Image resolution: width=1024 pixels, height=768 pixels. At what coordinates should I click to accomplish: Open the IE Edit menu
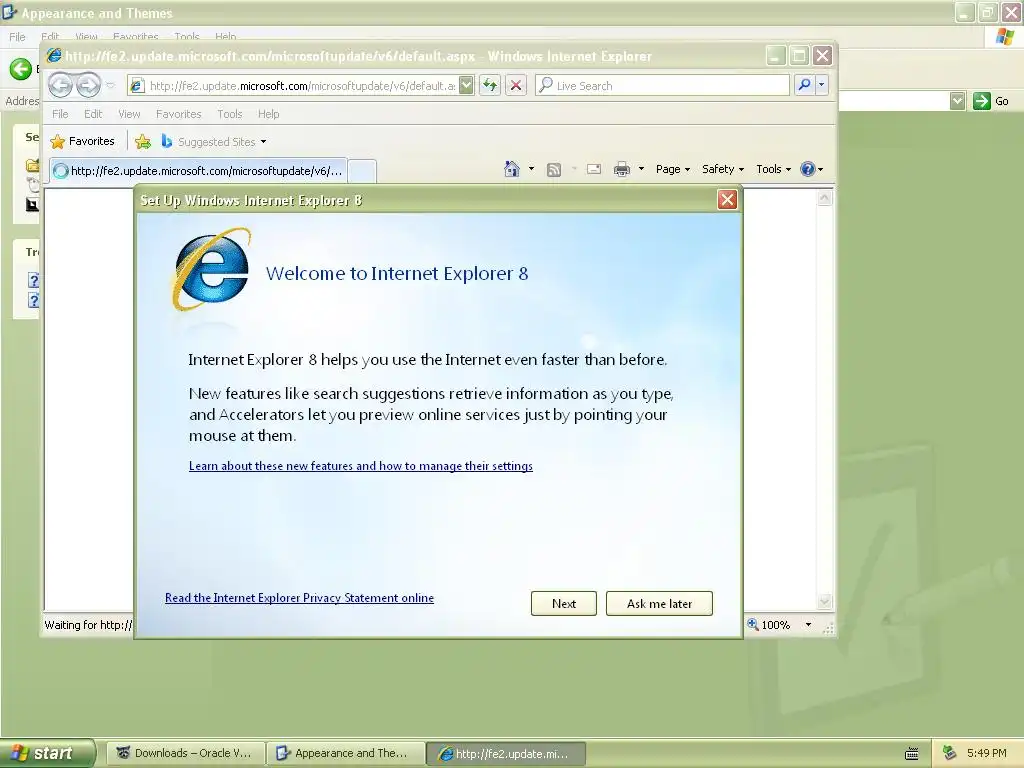(93, 114)
